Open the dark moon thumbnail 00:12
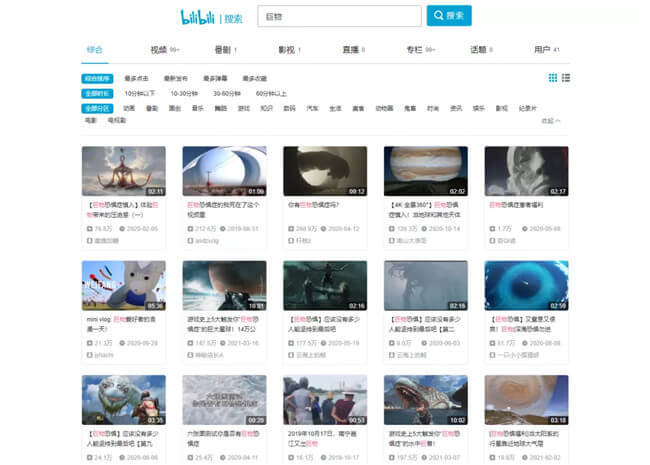Screen dimensions: 650x465 [325, 171]
